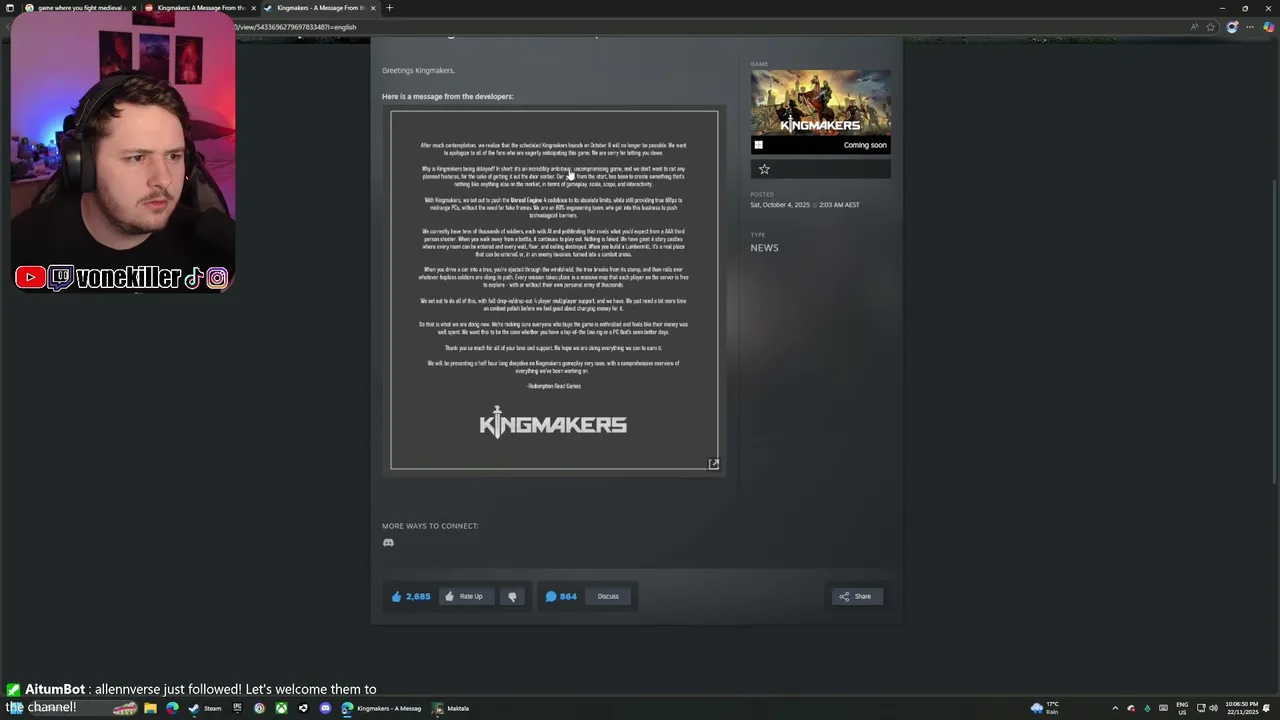The height and width of the screenshot is (720, 1280).
Task: Click the Instagram icon in streamer overlay
Action: coord(217,278)
